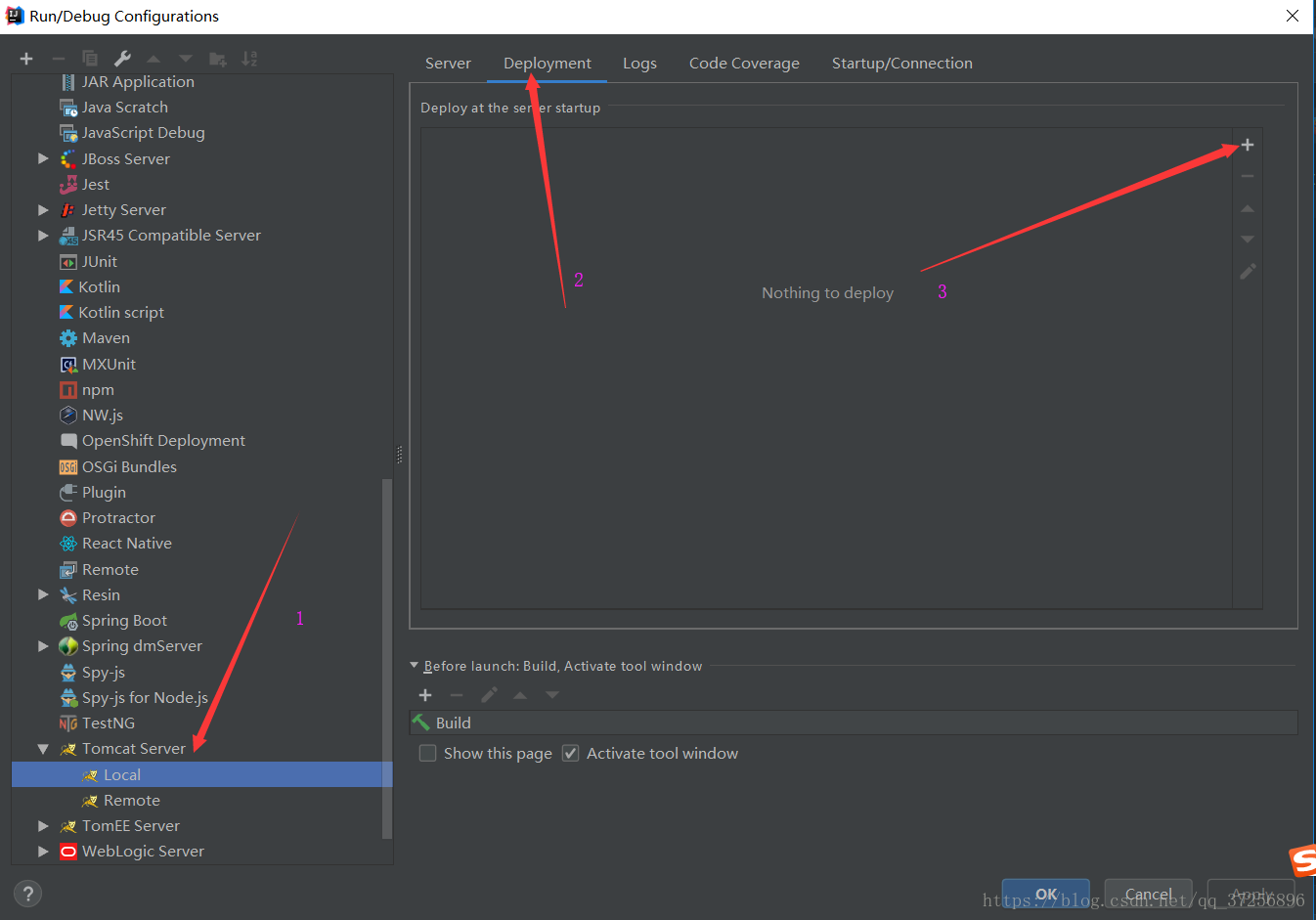Move before-launch task up arrow
This screenshot has height=920, width=1316.
pyautogui.click(x=520, y=695)
